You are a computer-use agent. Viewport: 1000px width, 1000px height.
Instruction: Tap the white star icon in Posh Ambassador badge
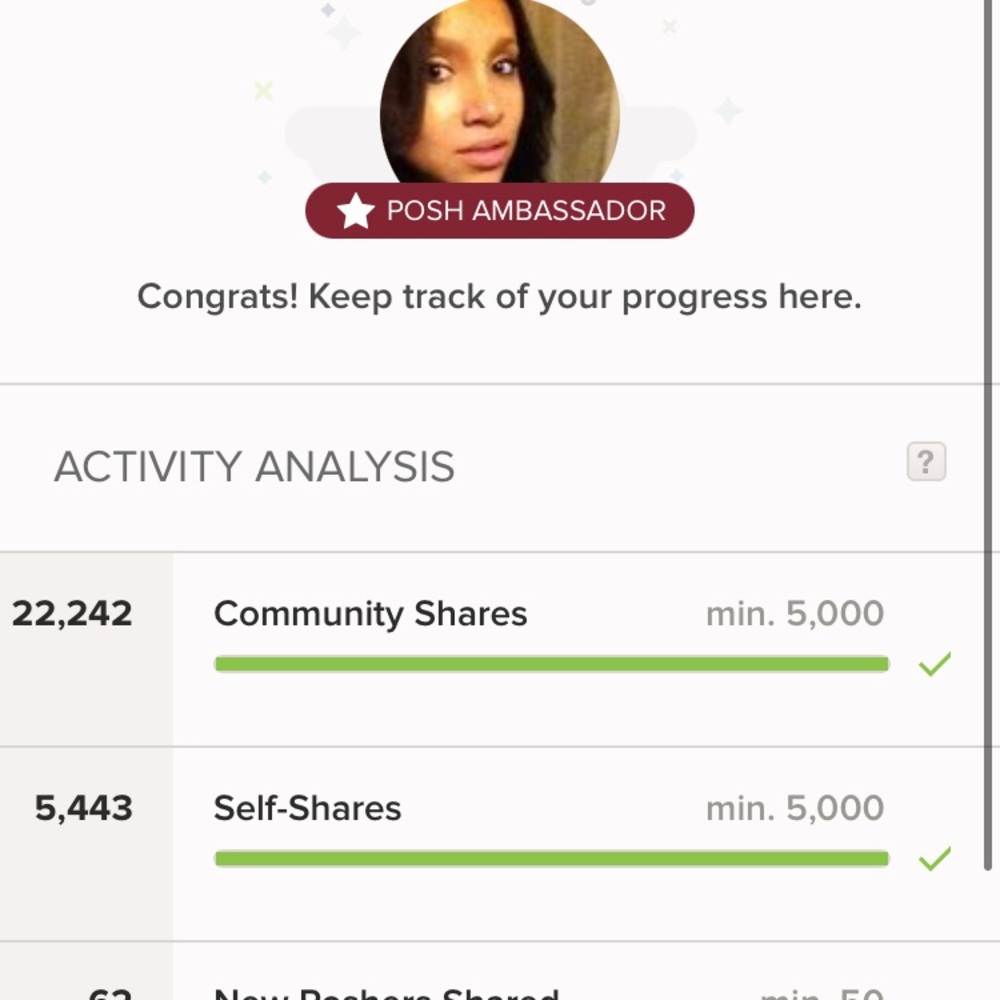coord(355,211)
